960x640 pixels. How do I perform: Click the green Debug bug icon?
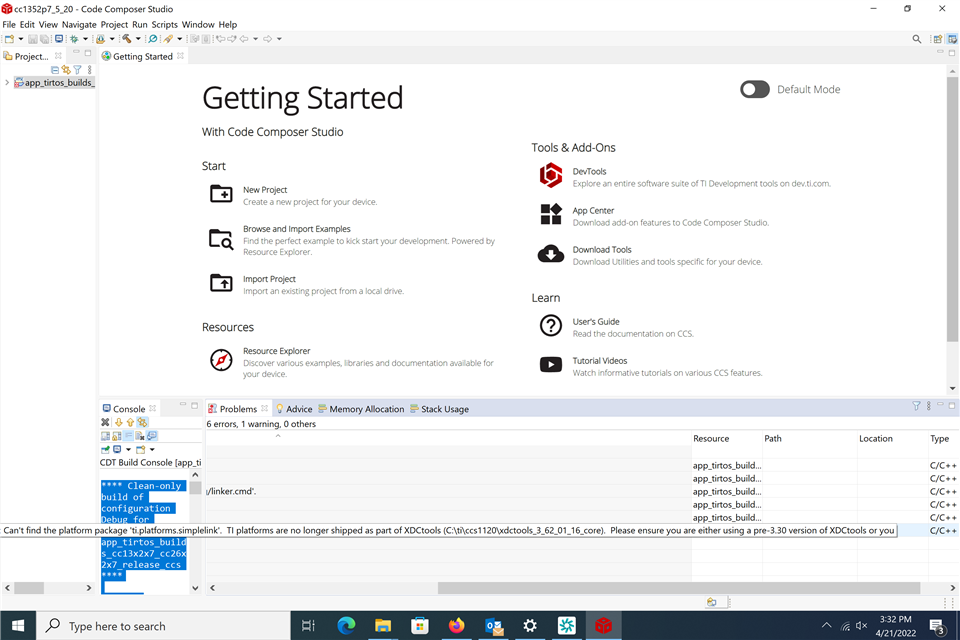point(73,39)
